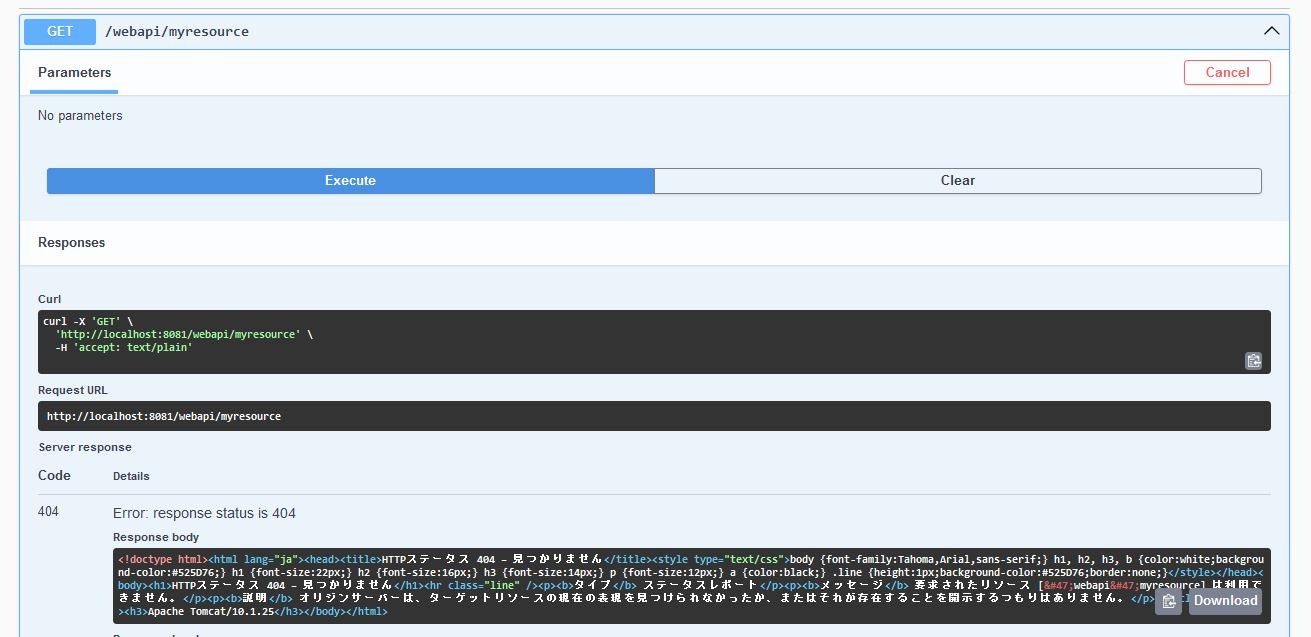Click inside the curl command block
This screenshot has height=637, width=1311.
654,342
